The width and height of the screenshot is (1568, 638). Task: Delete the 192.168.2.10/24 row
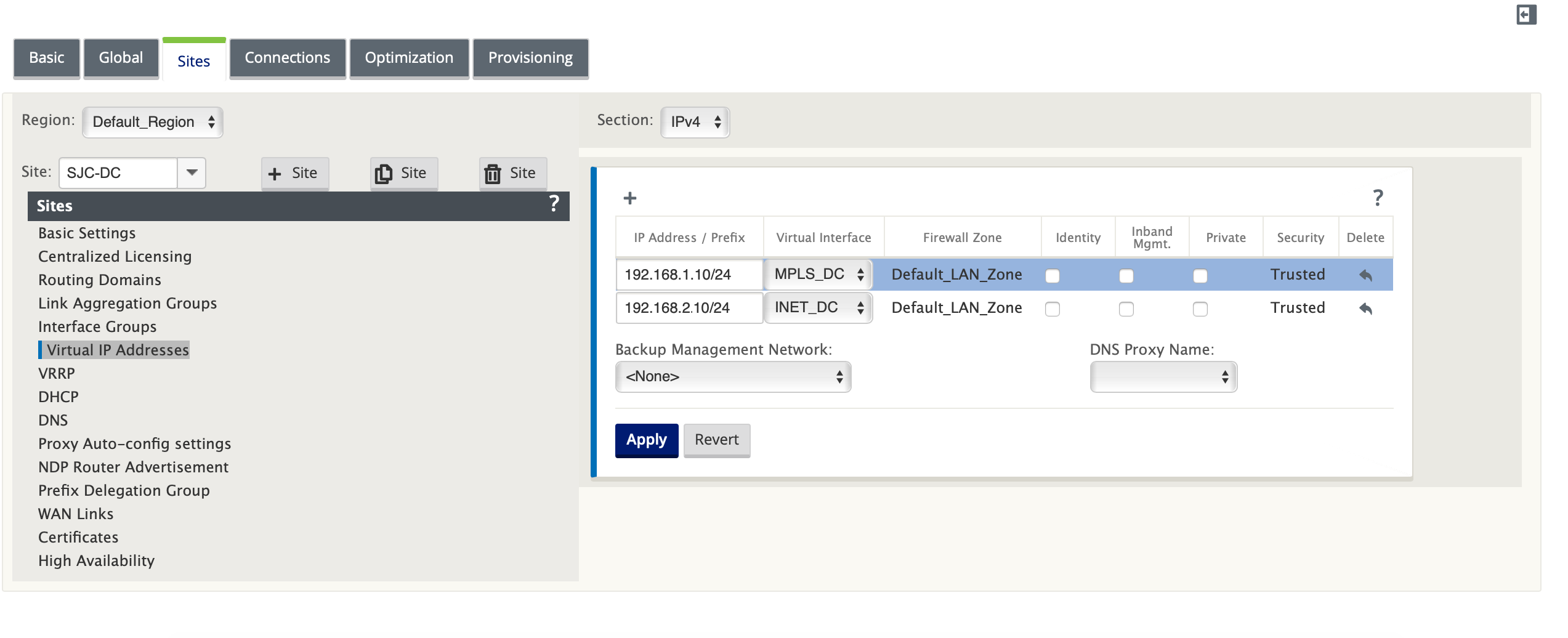[x=1365, y=309]
